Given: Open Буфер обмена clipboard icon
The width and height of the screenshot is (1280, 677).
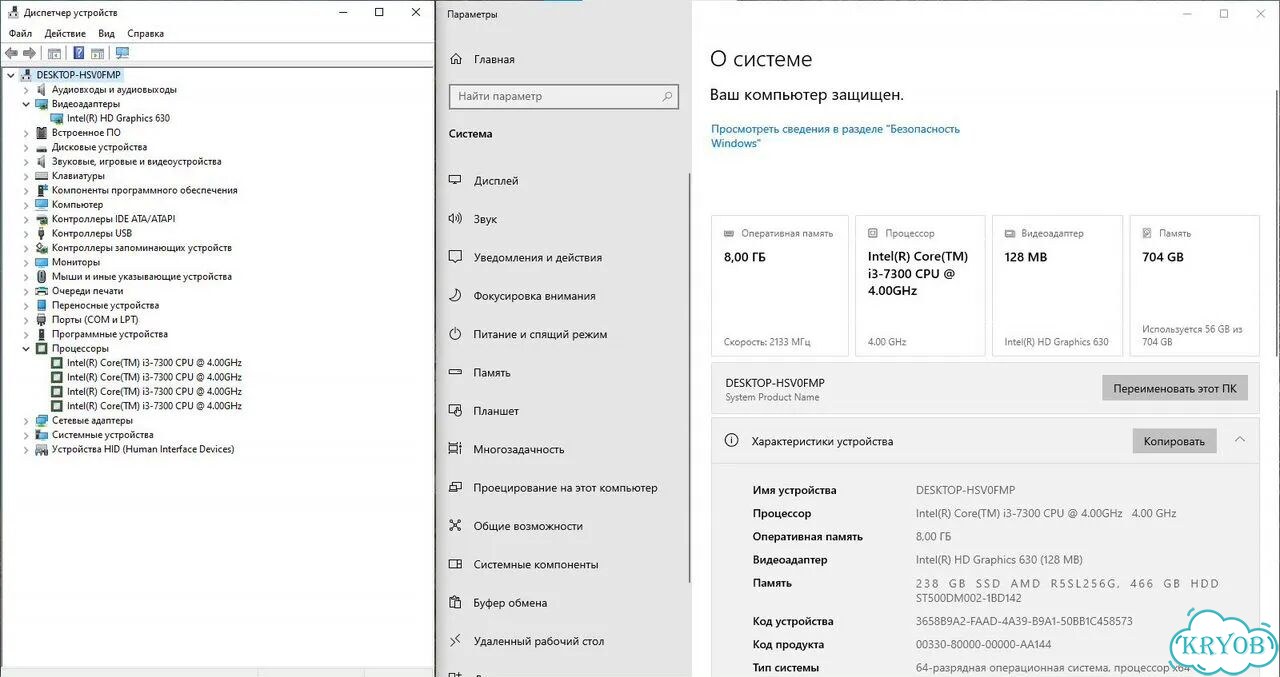Looking at the screenshot, I should [456, 603].
